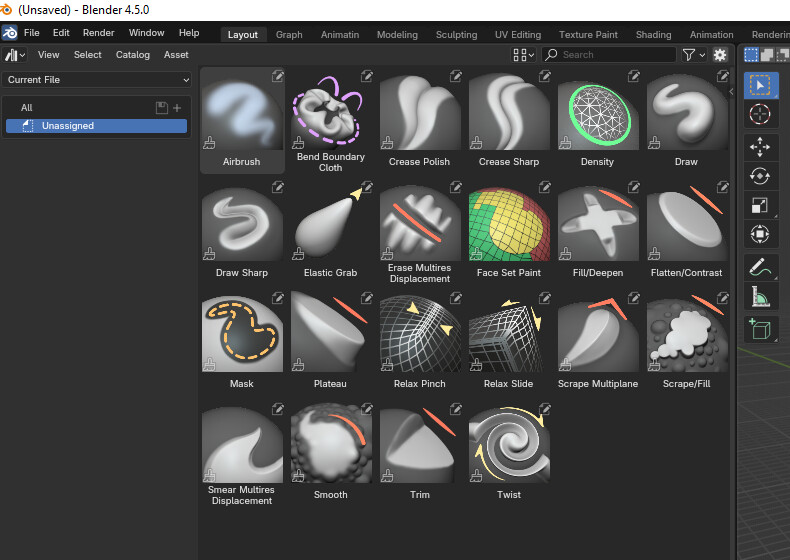This screenshot has height=560, width=790.
Task: Pick the Elastic Grab brush
Action: [x=331, y=231]
